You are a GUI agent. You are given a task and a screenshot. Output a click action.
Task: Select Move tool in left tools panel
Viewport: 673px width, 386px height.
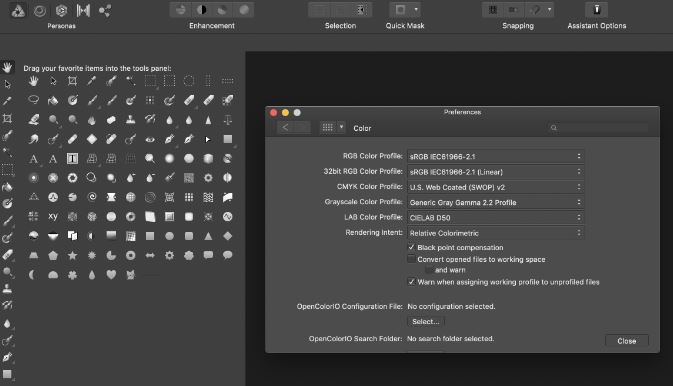7,84
